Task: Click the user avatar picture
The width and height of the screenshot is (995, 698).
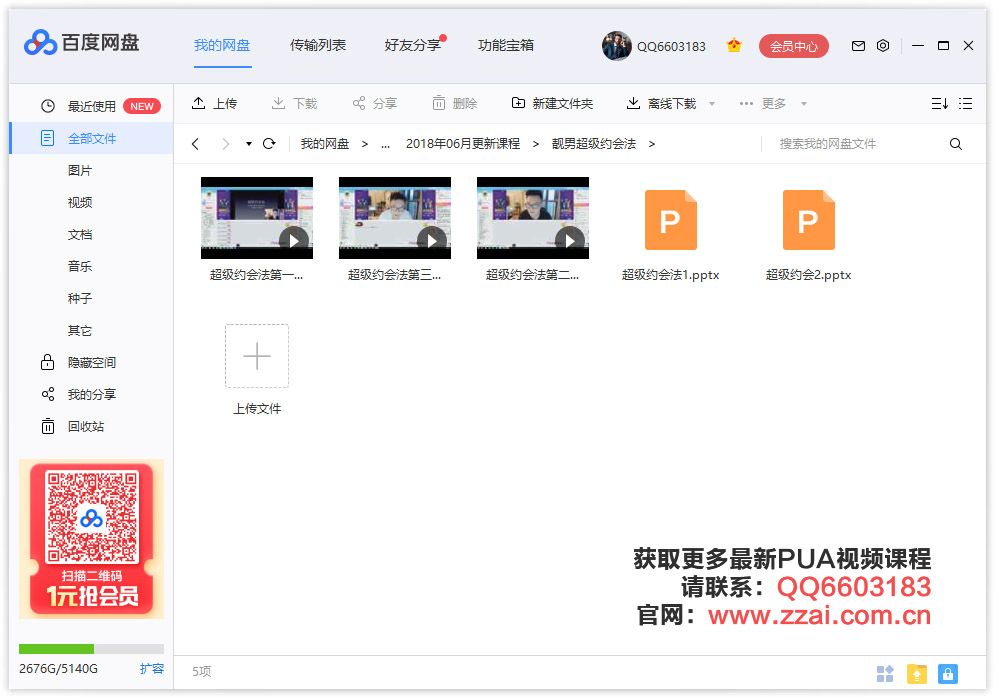Action: click(x=616, y=46)
